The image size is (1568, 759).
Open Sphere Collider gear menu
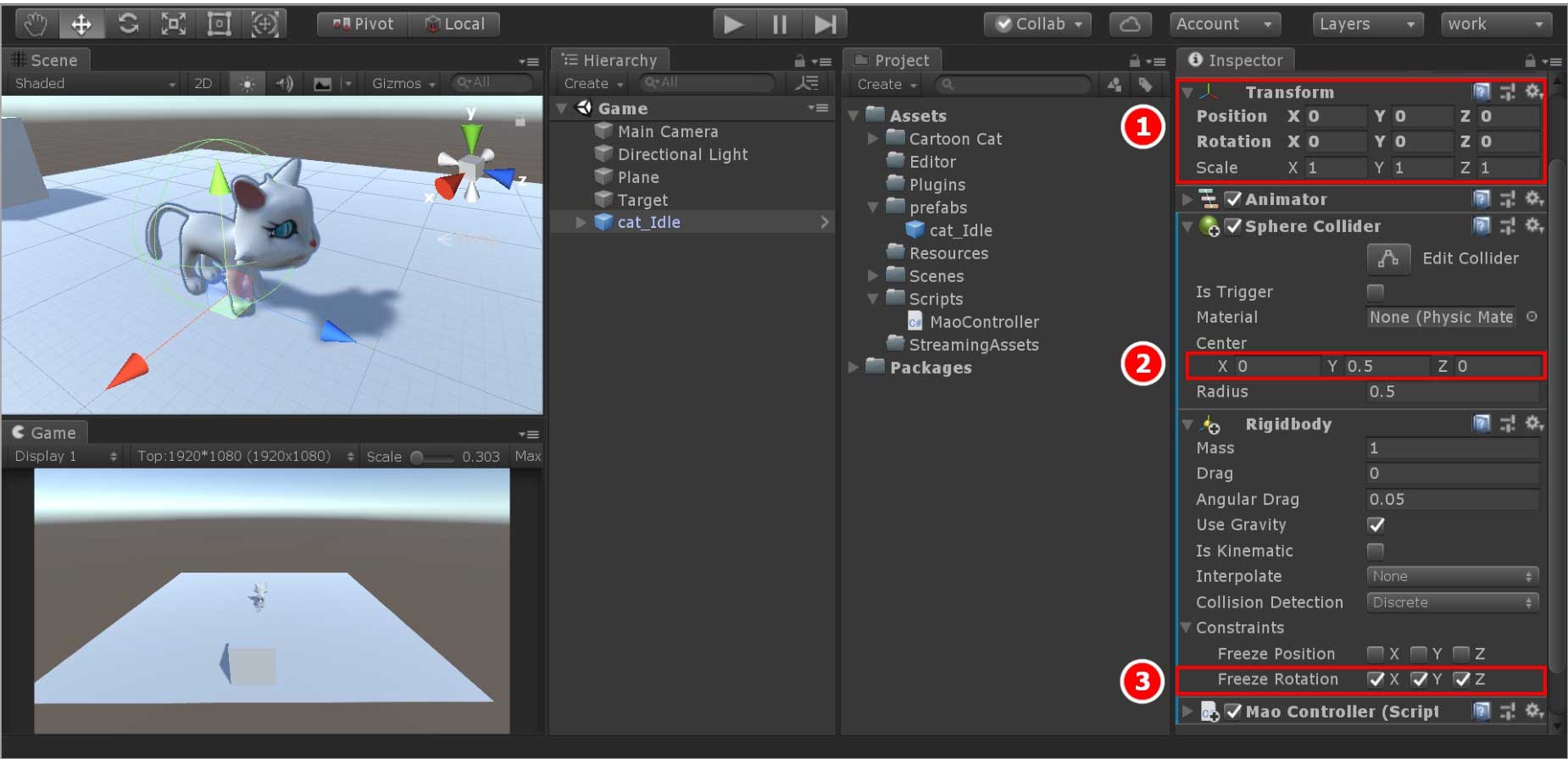tap(1533, 225)
